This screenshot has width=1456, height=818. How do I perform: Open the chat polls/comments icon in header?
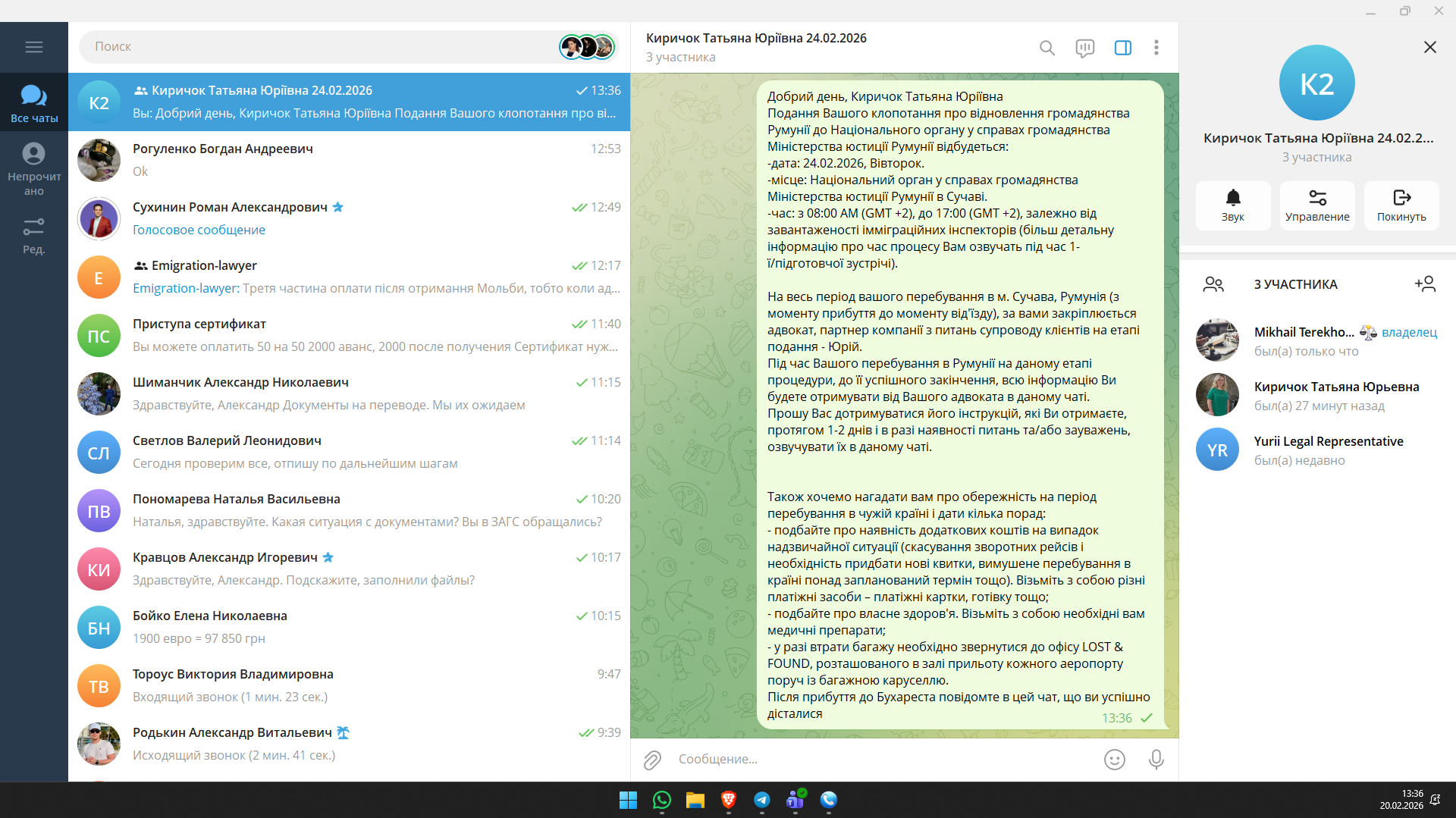(x=1085, y=48)
